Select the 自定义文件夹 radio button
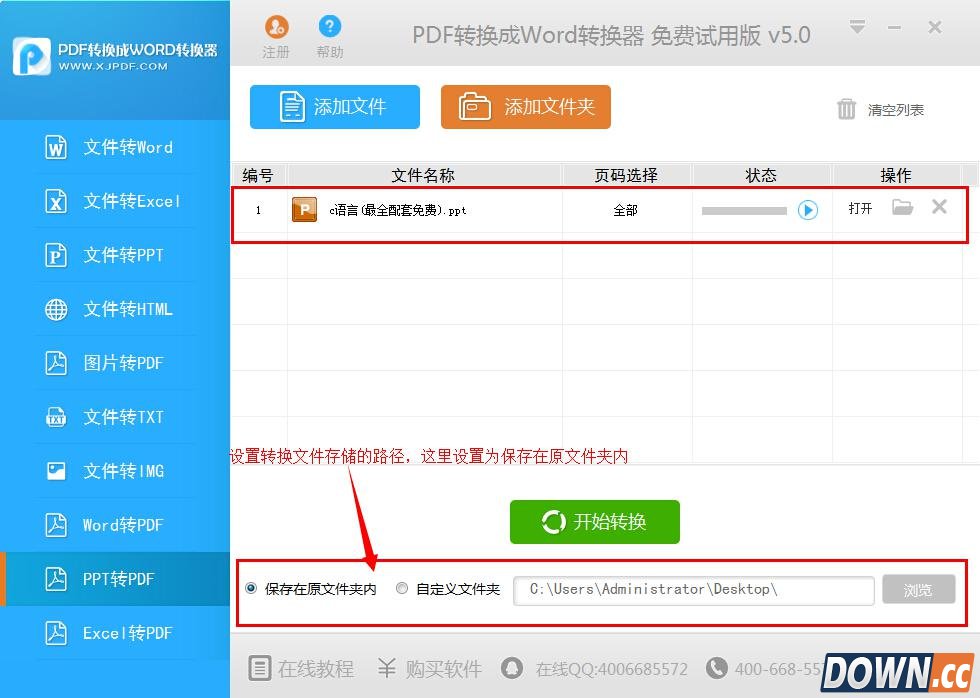 pyautogui.click(x=402, y=589)
